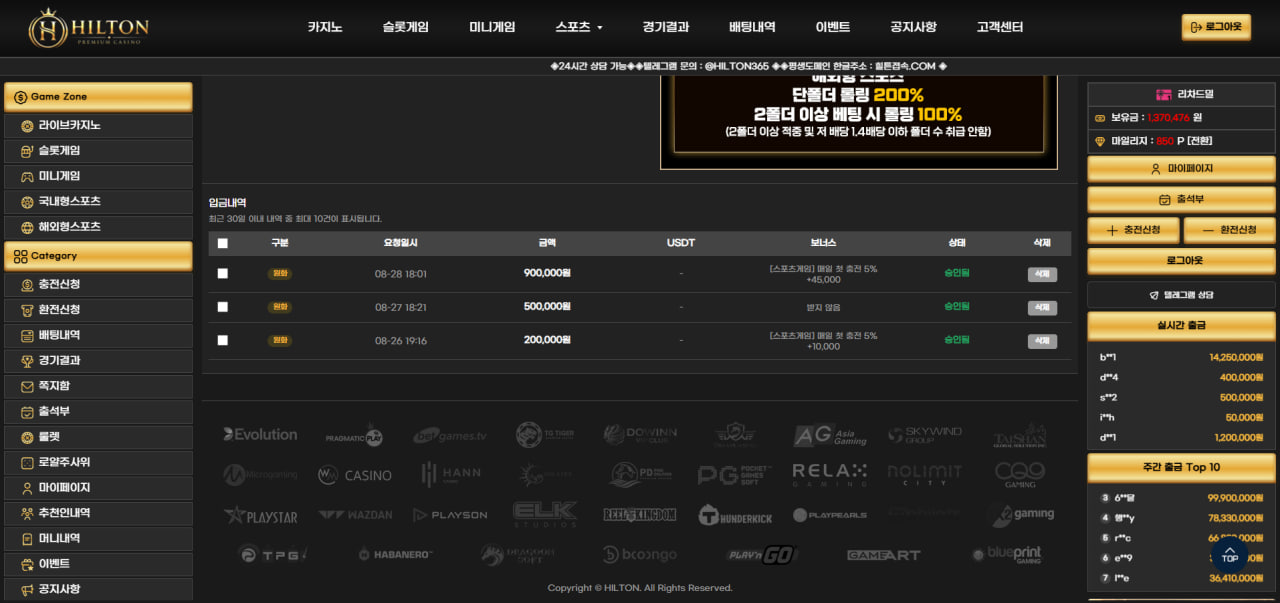
Task: Open 미니게임 gamepad icon in sidebar
Action: 27,176
